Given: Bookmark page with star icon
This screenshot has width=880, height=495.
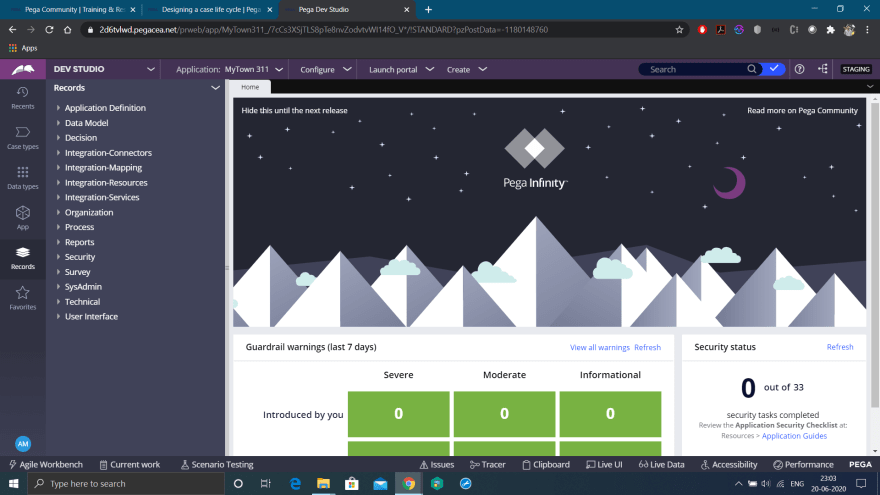Looking at the screenshot, I should [679, 30].
